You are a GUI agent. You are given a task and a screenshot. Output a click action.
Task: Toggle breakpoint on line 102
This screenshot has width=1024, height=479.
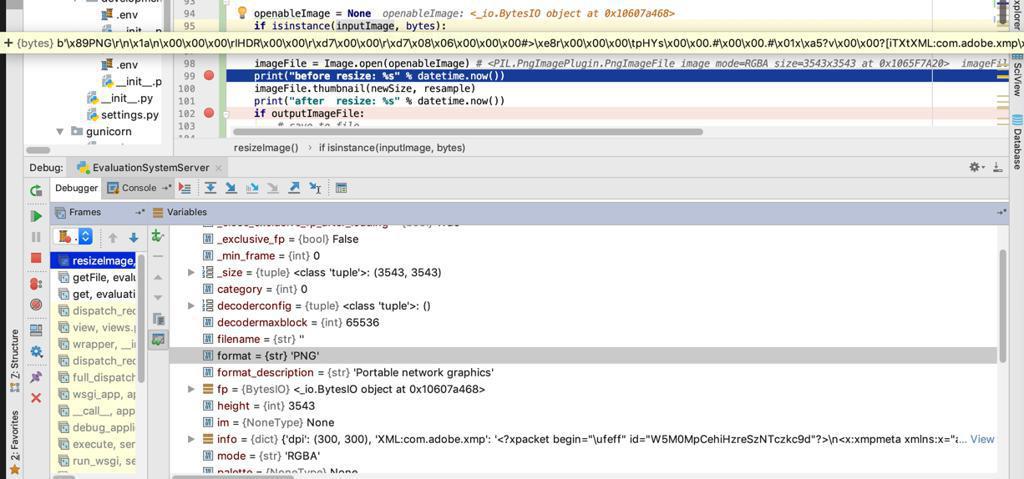[209, 113]
